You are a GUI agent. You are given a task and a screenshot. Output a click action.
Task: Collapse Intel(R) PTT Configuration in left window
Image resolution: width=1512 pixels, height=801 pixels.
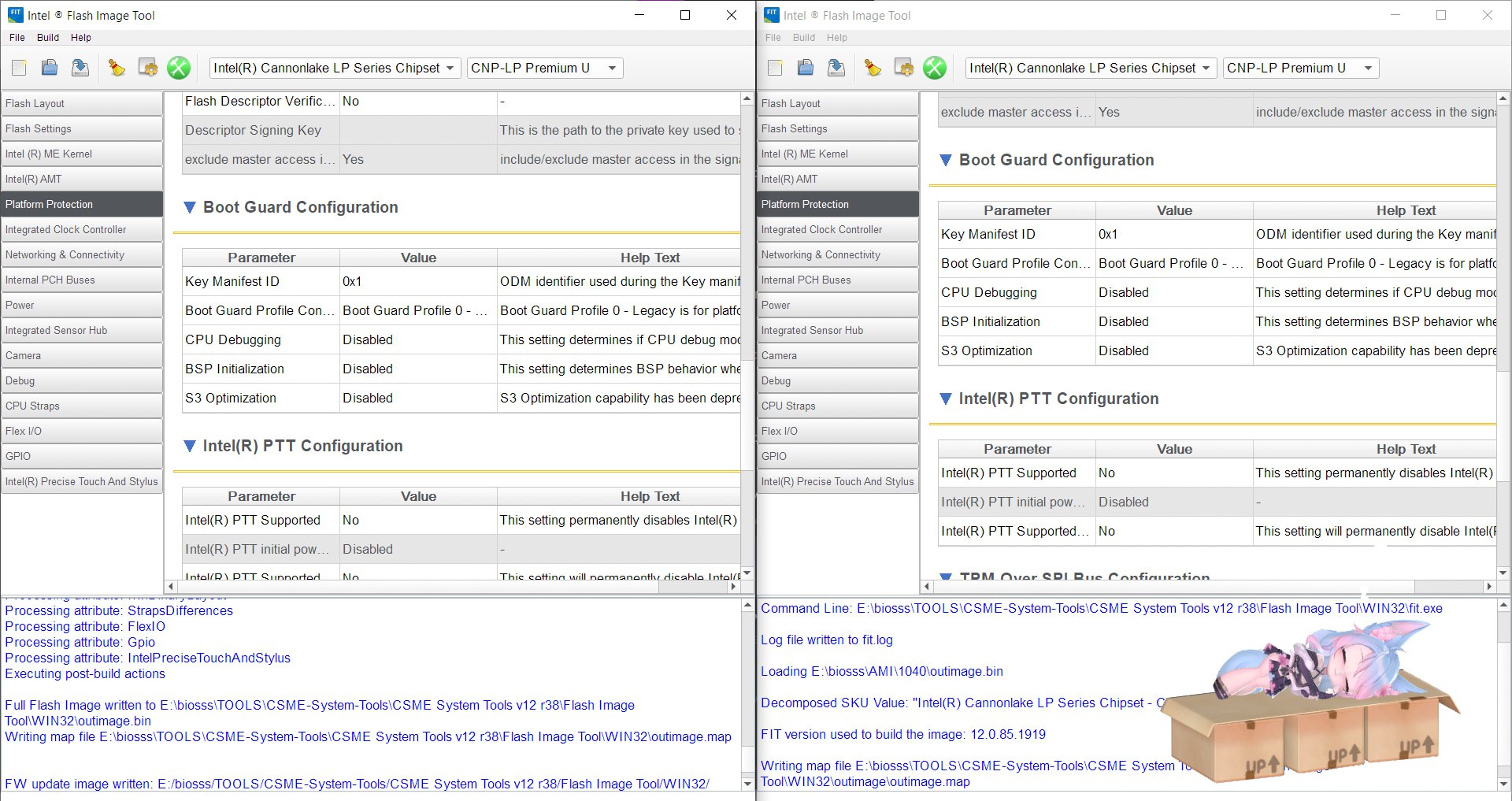[x=189, y=446]
